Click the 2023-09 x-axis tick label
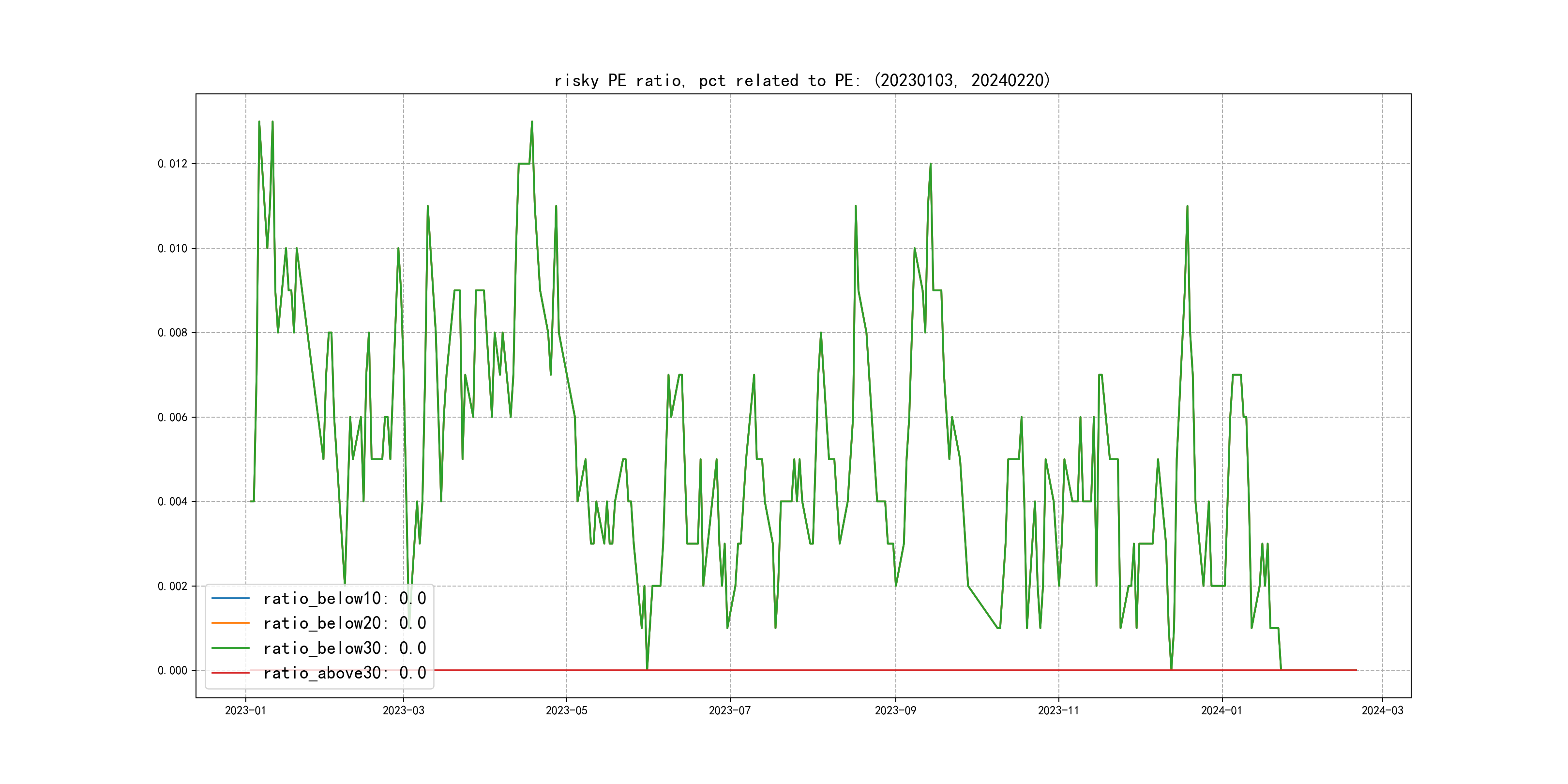 click(895, 710)
